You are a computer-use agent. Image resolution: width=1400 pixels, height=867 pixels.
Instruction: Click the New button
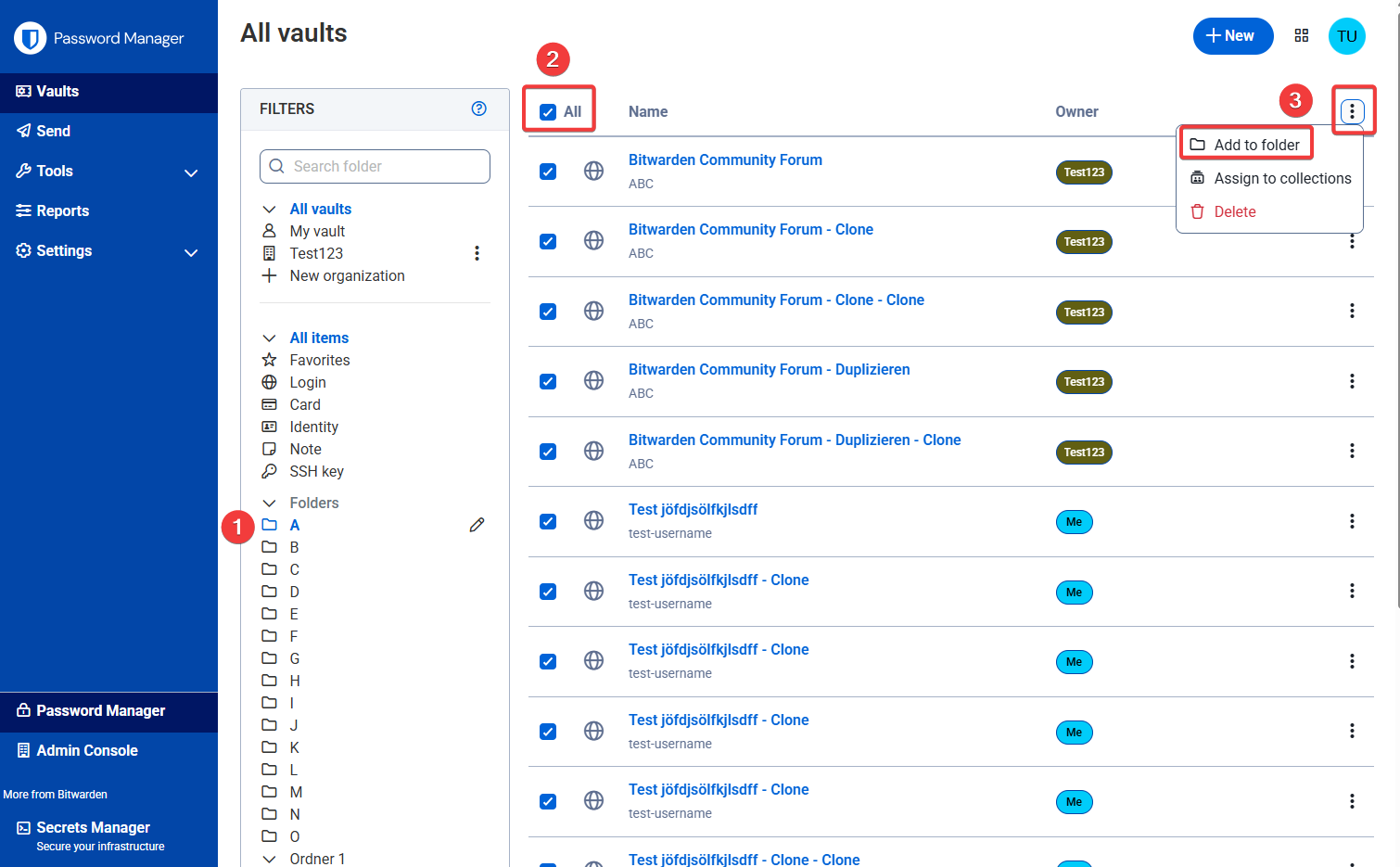point(1232,36)
